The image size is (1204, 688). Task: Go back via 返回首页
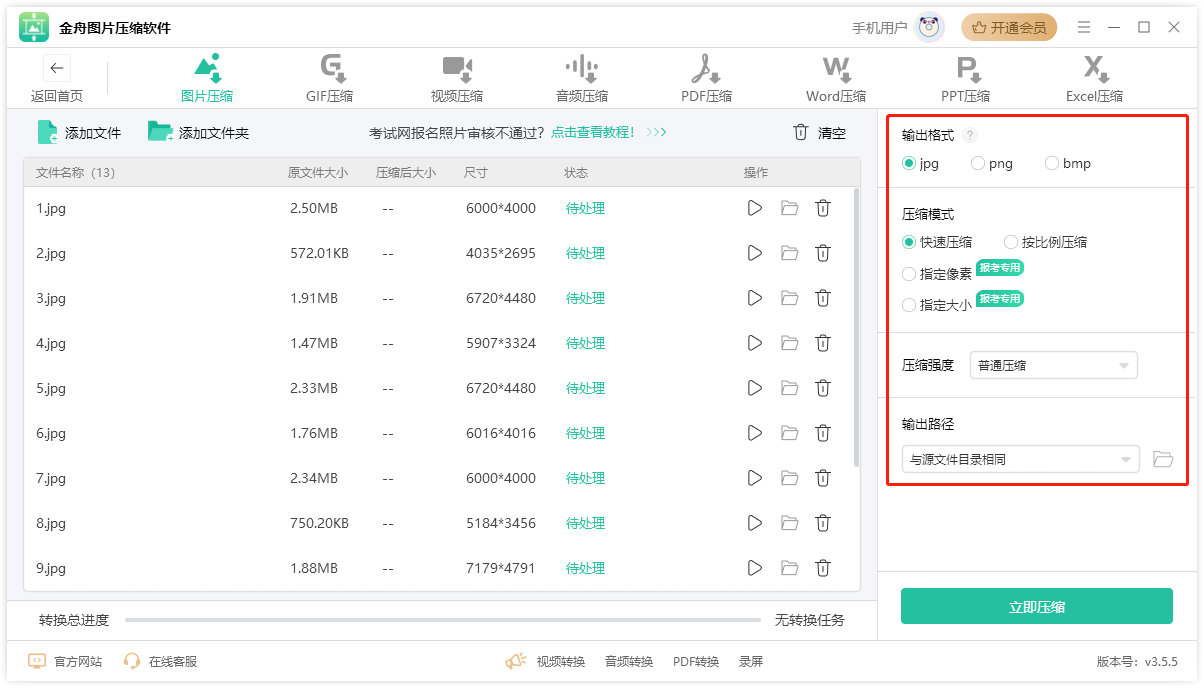pos(56,77)
